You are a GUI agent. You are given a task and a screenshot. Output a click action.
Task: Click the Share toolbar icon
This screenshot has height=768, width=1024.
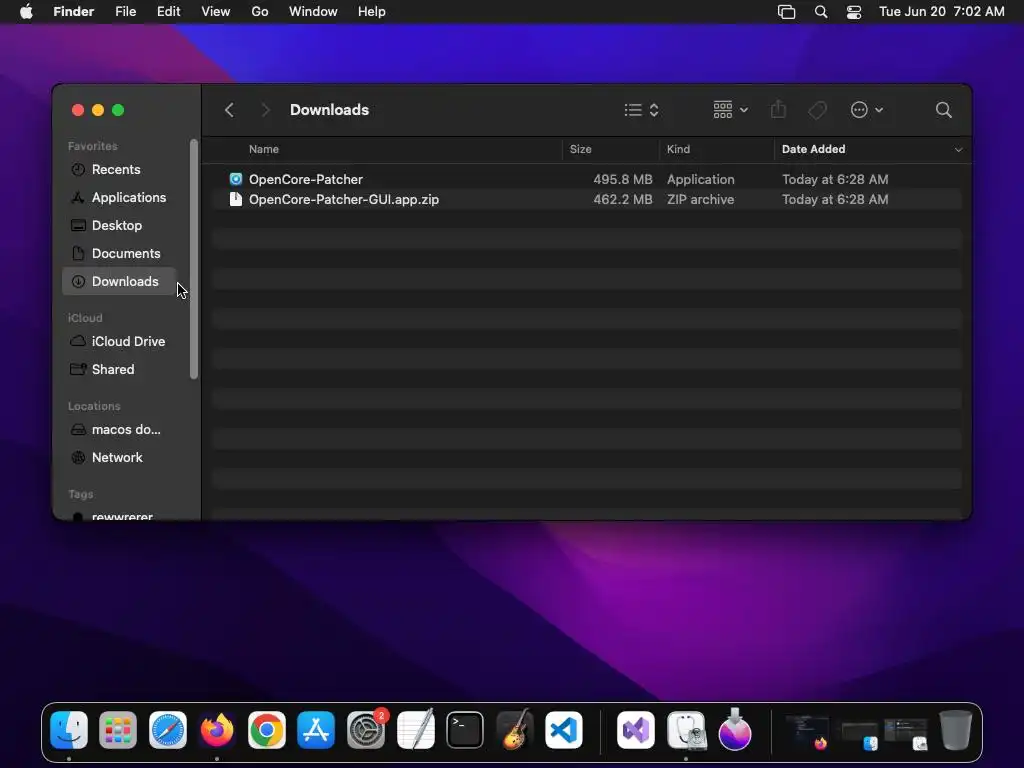[778, 109]
